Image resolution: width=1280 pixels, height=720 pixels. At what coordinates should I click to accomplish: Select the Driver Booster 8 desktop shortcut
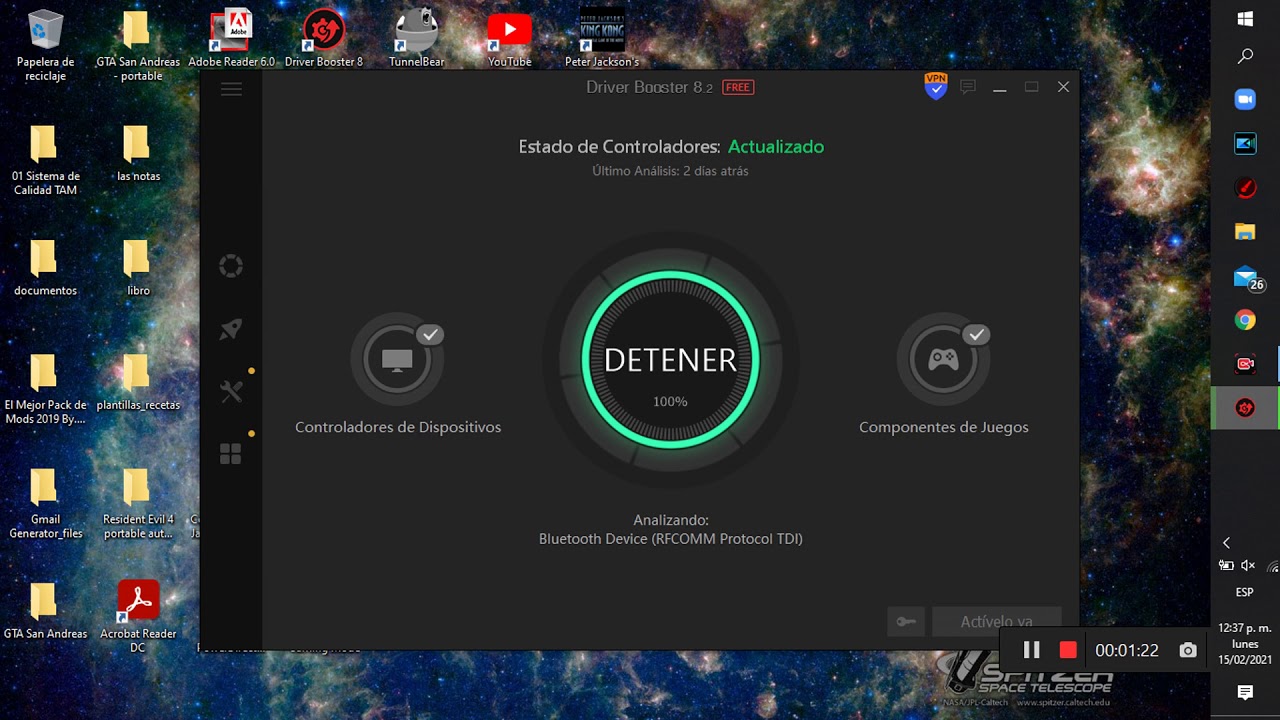pyautogui.click(x=324, y=40)
